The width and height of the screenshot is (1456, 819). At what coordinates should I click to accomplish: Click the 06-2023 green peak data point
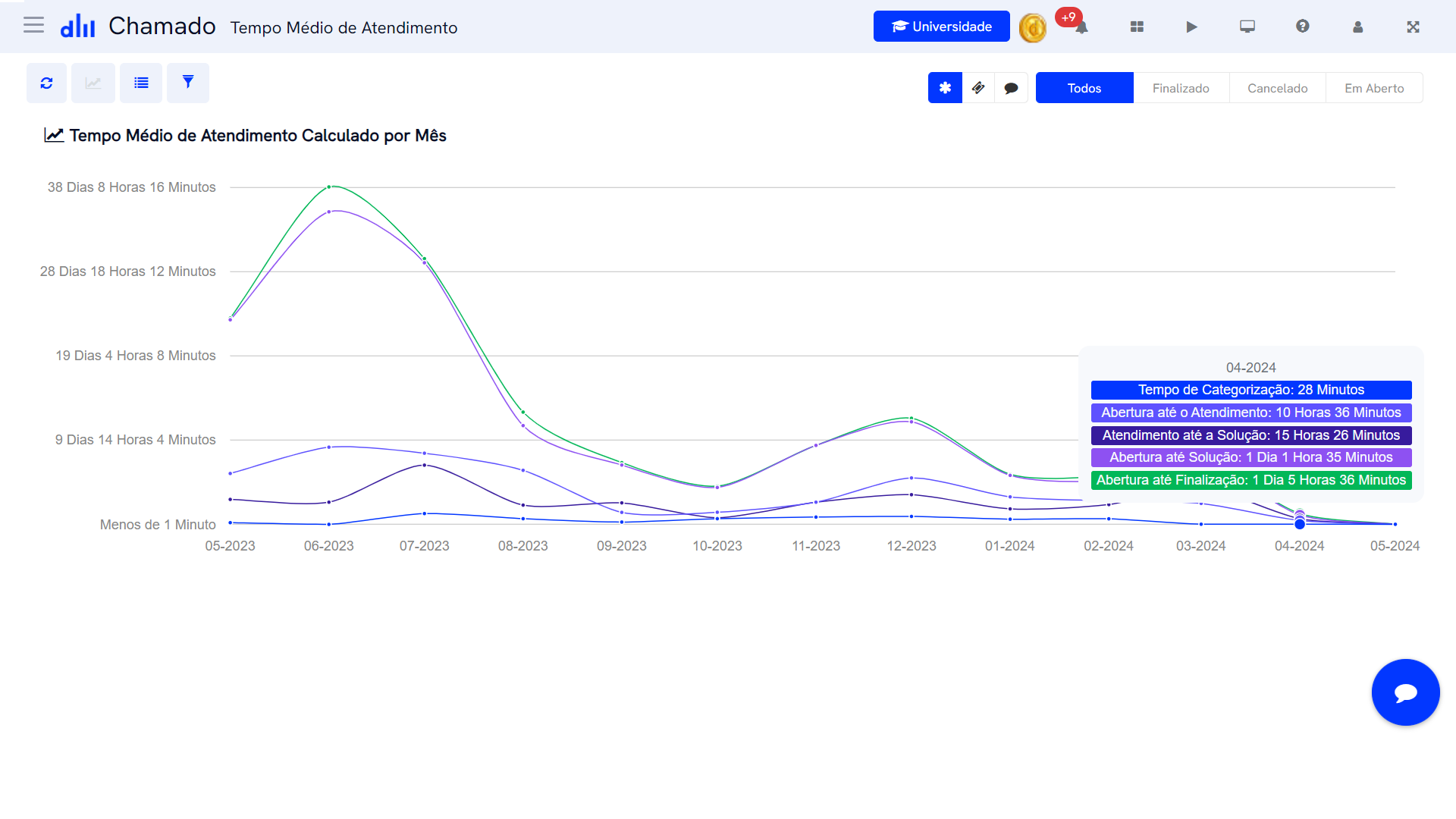click(x=328, y=187)
